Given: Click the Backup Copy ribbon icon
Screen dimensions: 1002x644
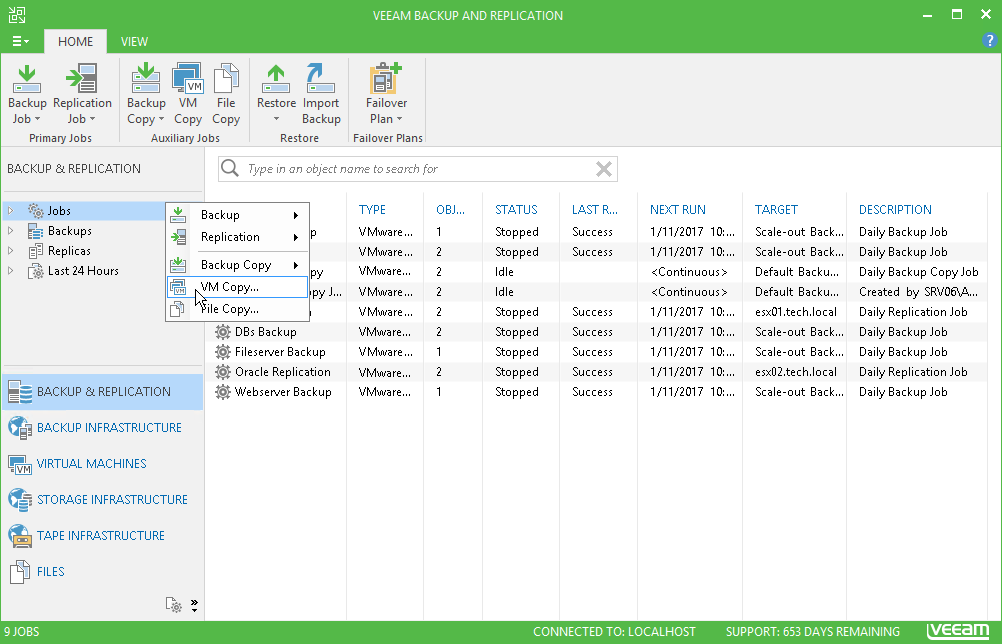Looking at the screenshot, I should (x=146, y=79).
